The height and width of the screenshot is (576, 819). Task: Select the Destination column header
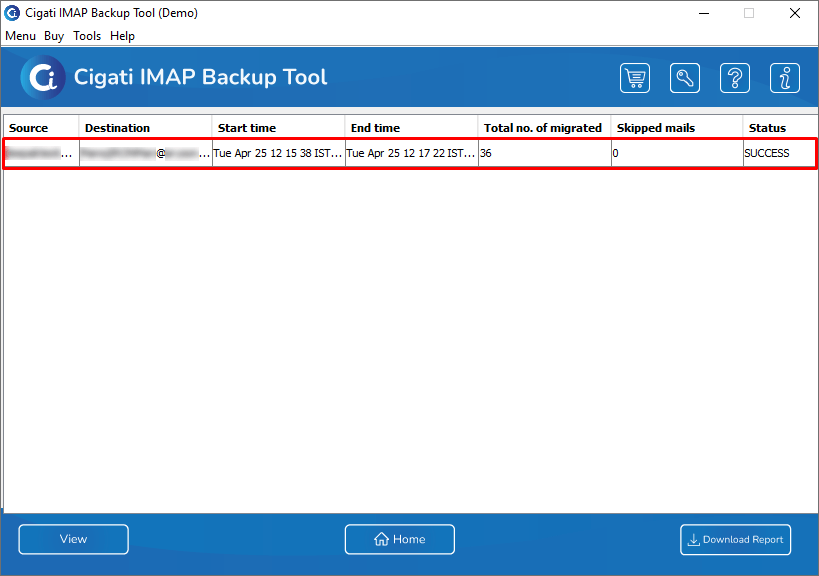[x=145, y=128]
